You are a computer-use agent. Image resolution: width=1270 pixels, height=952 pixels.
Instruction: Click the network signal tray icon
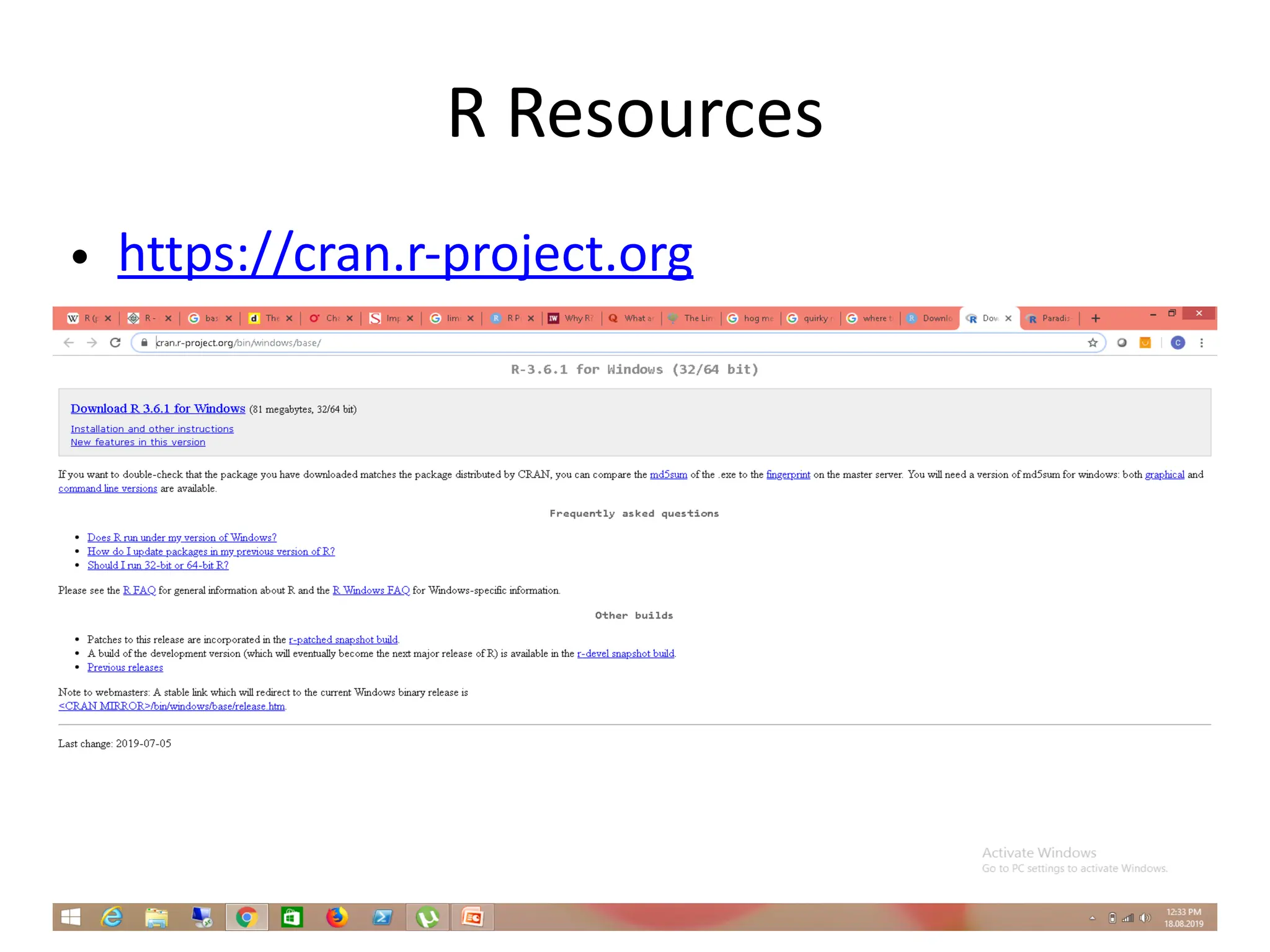click(1128, 918)
